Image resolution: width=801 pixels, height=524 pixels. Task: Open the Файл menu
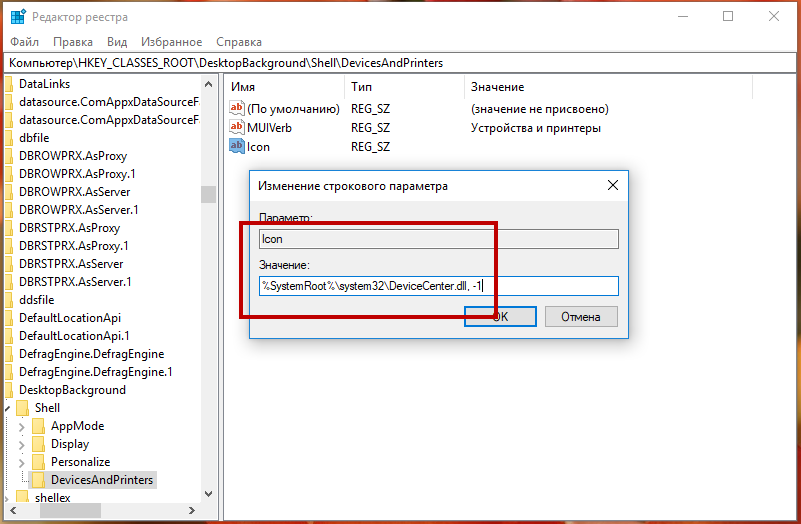25,42
